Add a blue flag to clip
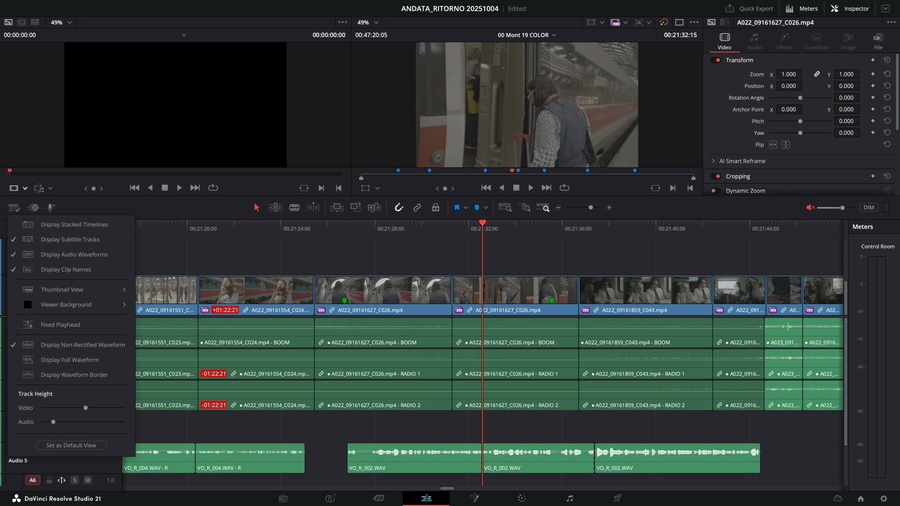Viewport: 900px width, 506px height. click(x=457, y=208)
